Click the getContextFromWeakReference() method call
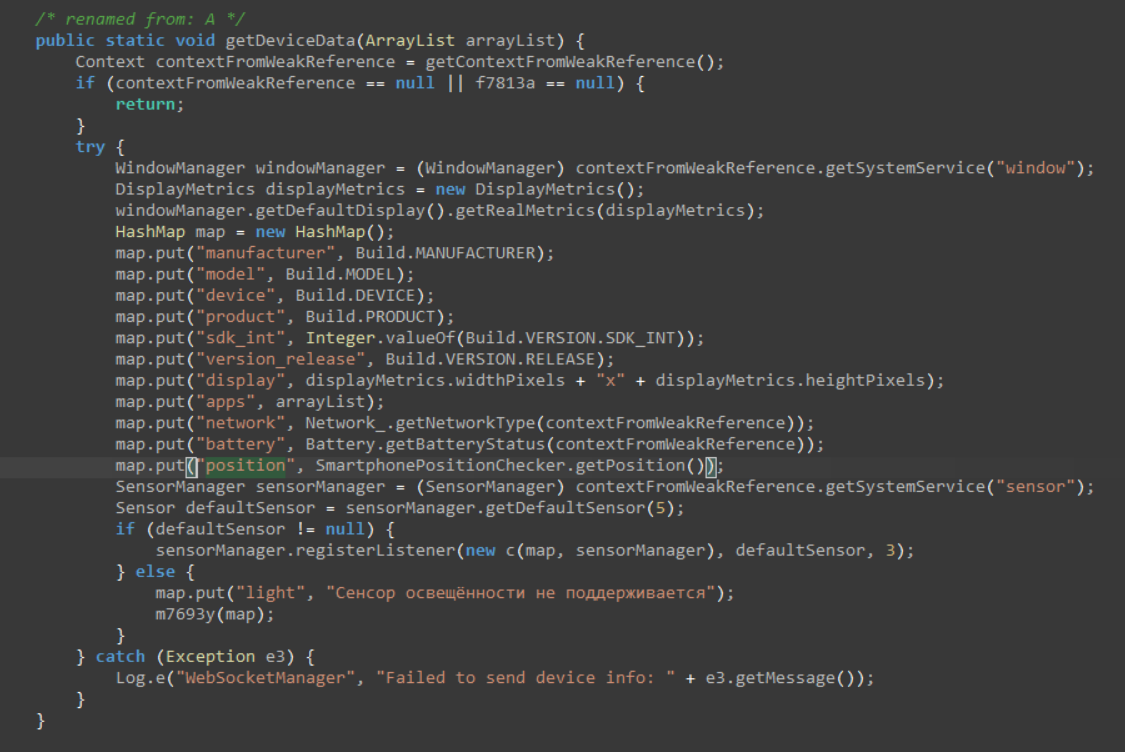This screenshot has width=1125, height=752. [574, 62]
